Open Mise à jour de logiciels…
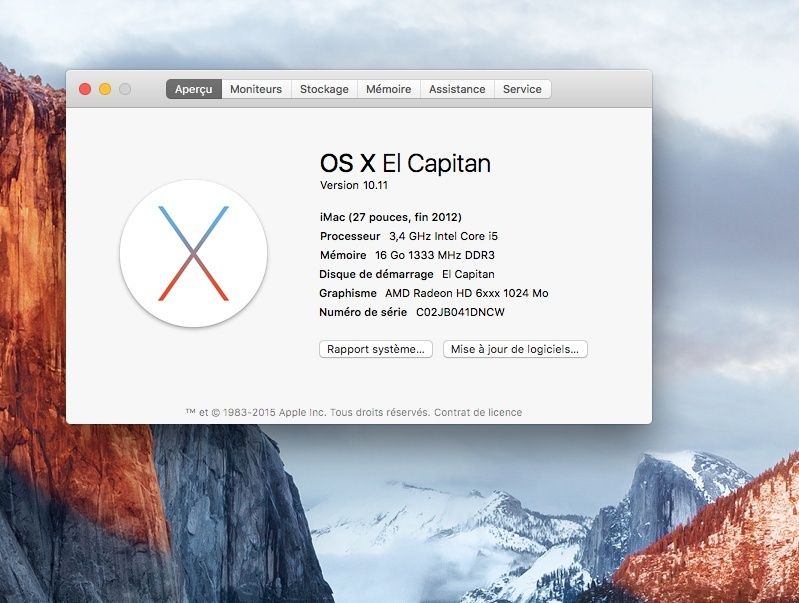Image resolution: width=799 pixels, height=603 pixels. click(515, 349)
